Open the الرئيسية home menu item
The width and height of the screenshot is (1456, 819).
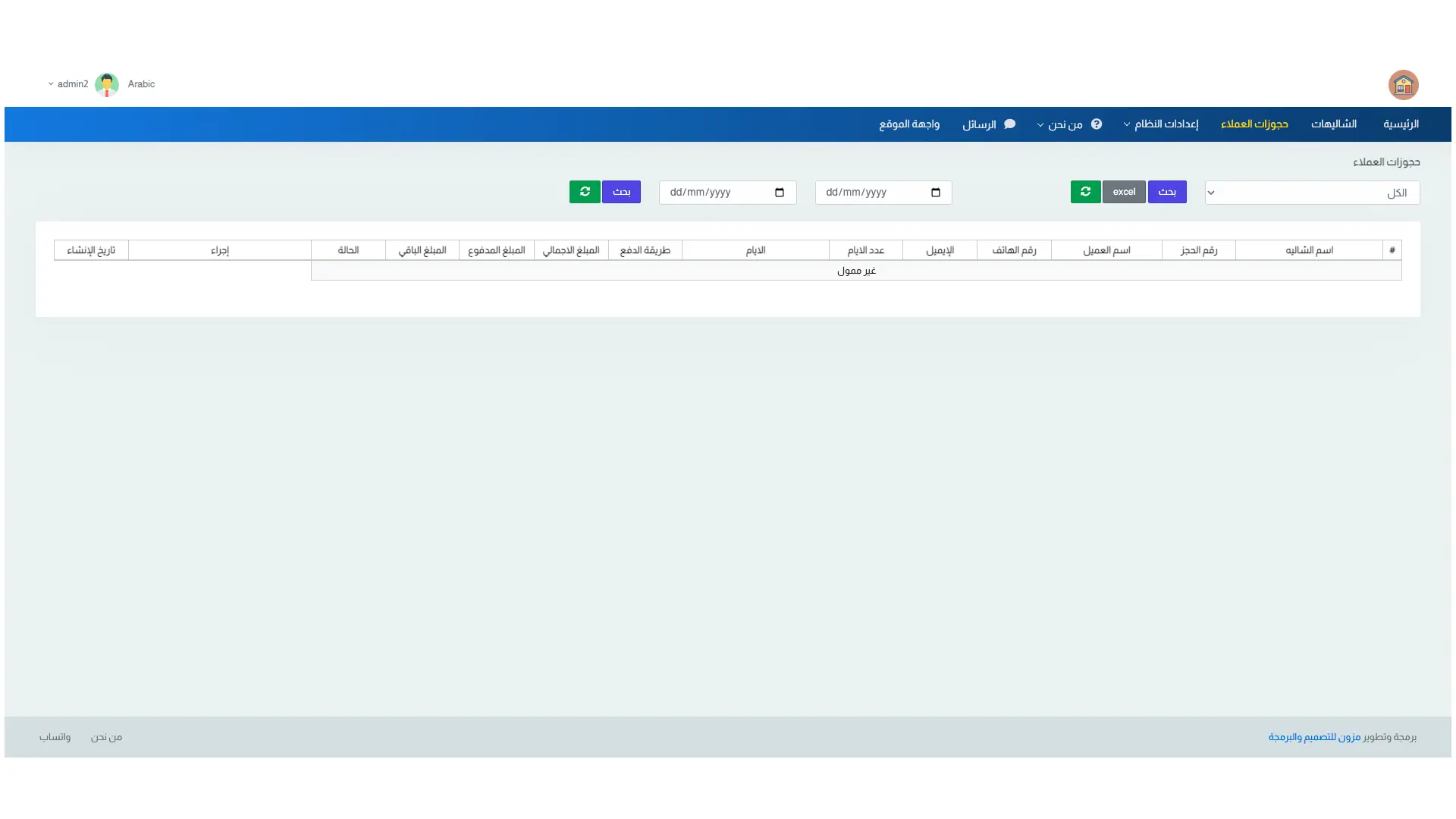click(1400, 124)
